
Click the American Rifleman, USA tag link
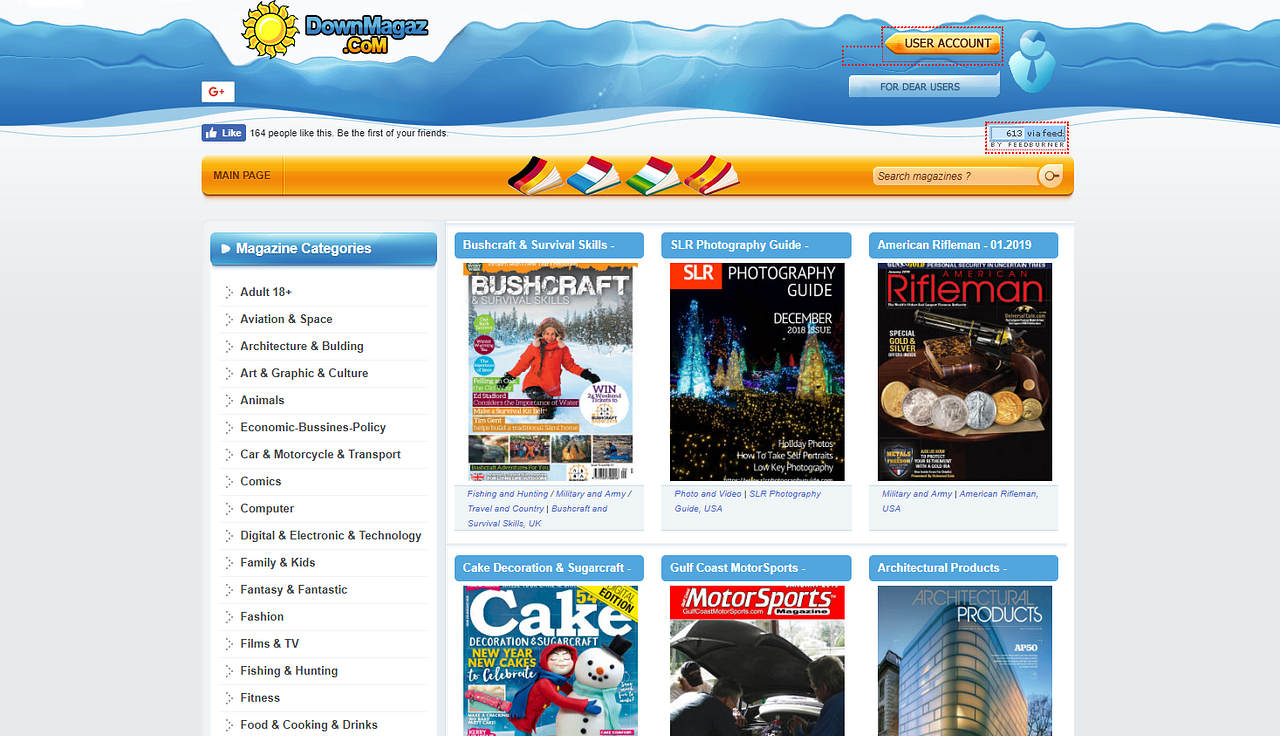(960, 501)
